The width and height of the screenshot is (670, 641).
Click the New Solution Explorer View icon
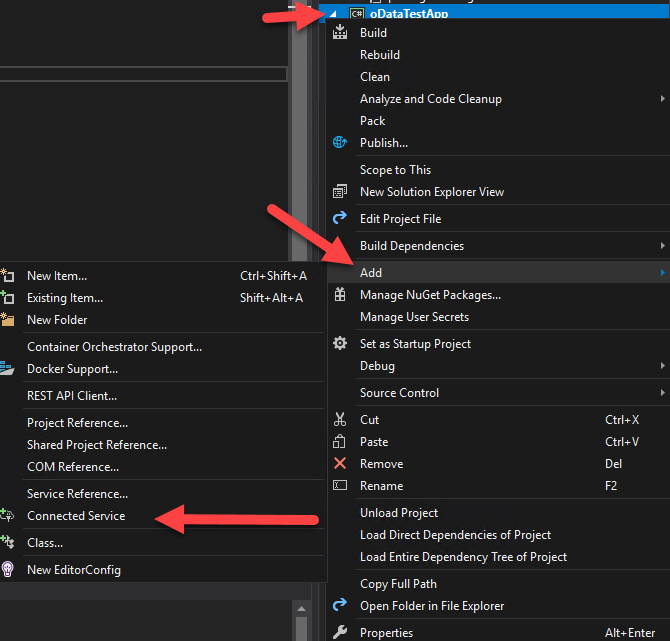[340, 192]
